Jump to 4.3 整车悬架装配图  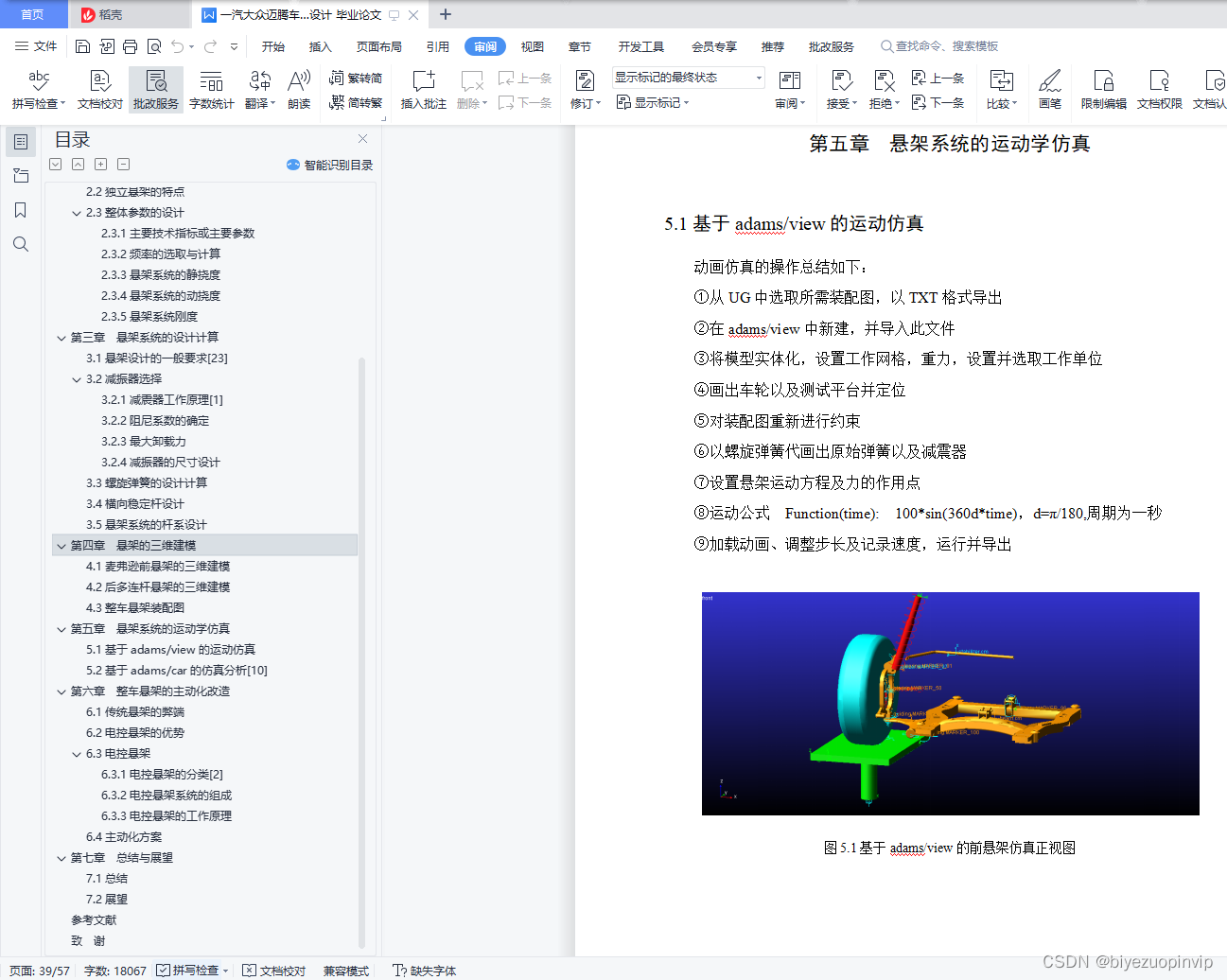135,608
